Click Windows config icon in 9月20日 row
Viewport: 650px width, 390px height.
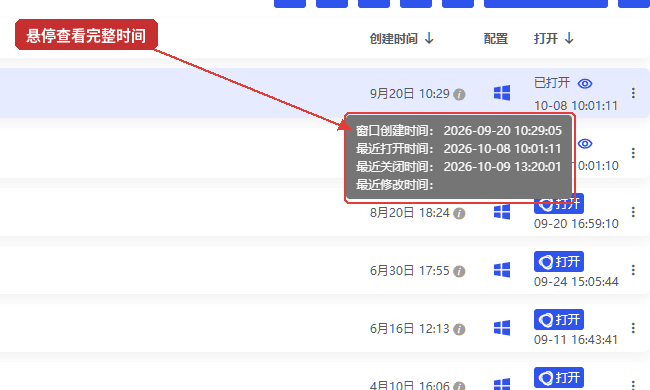click(502, 93)
